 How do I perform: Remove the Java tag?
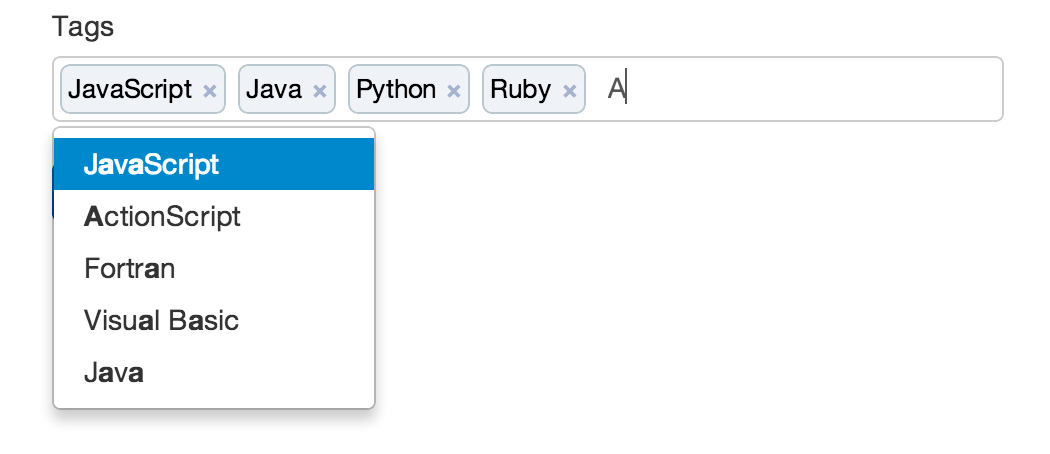[x=319, y=91]
